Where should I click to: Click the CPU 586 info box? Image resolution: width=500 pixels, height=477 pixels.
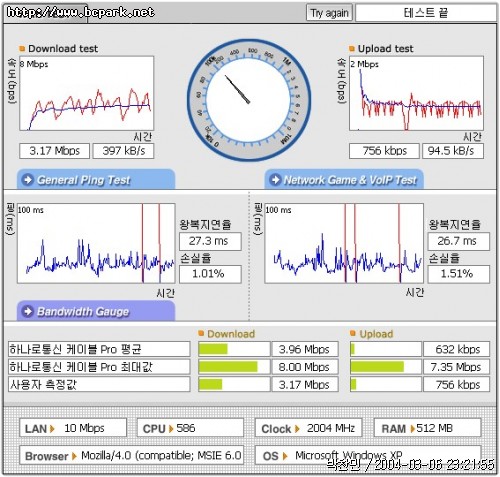[x=190, y=428]
